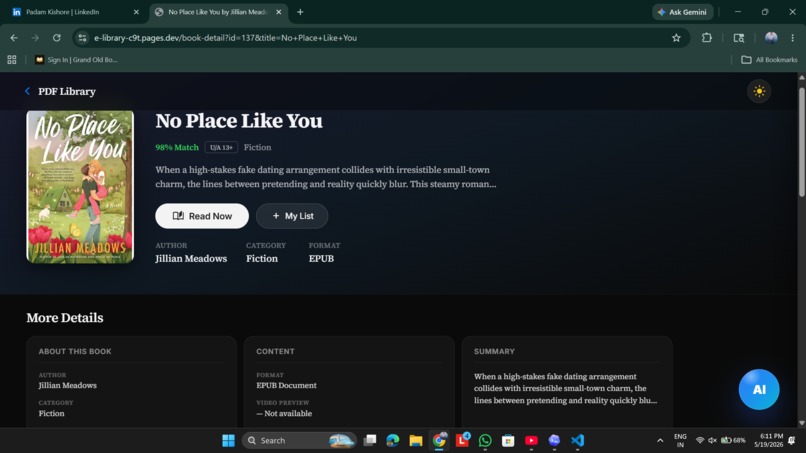Bookmark this page with the star icon
This screenshot has height=453, width=806.
[x=676, y=38]
